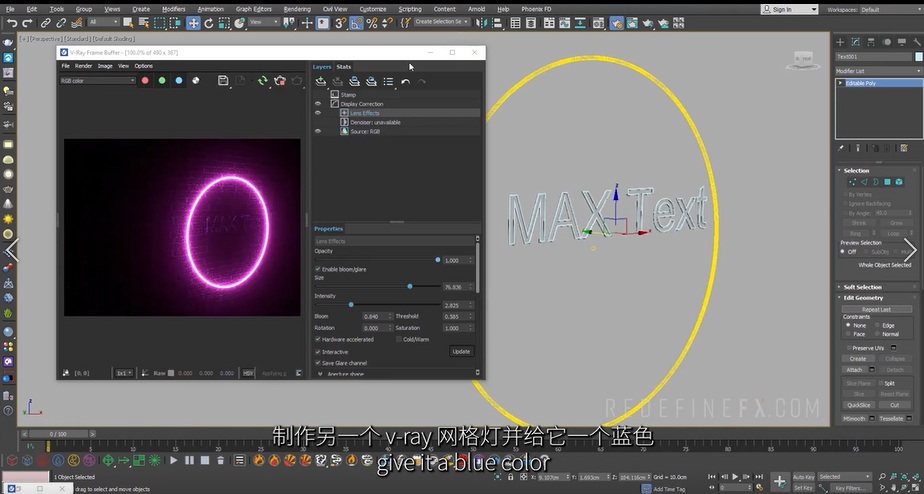Screen dimensions: 924x494
Task: Click the Undo arrow in main toolbar
Action: pos(12,23)
